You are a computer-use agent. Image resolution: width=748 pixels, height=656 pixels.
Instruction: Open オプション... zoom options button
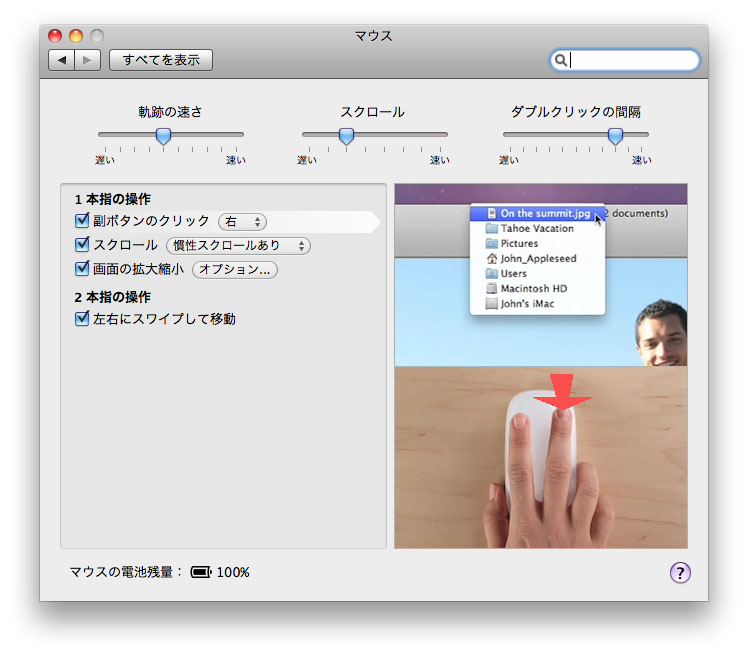[x=235, y=270]
